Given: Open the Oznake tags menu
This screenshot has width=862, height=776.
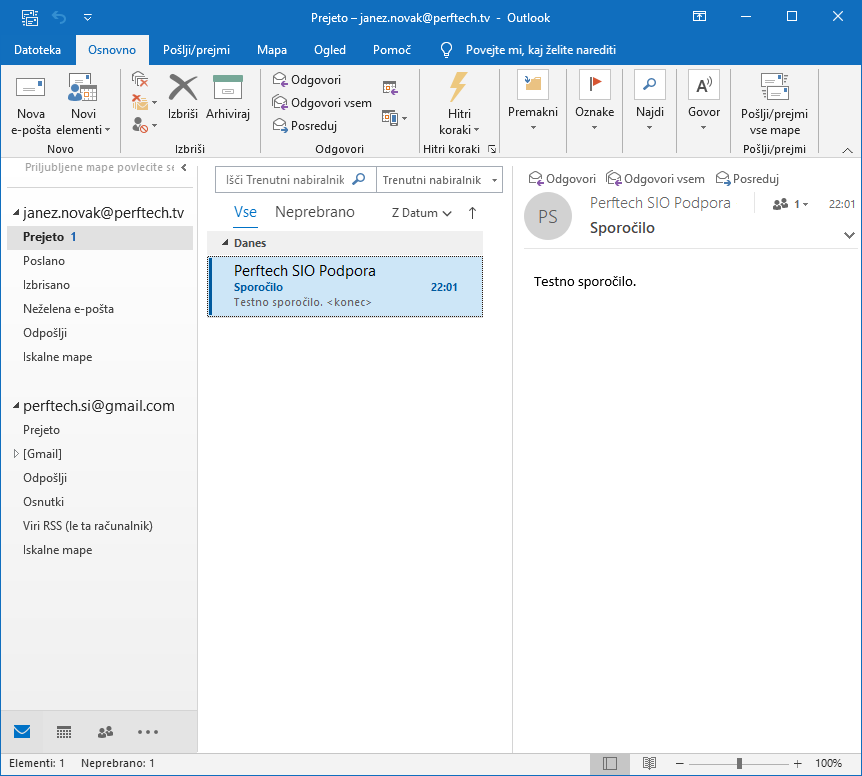Looking at the screenshot, I should coord(594,102).
